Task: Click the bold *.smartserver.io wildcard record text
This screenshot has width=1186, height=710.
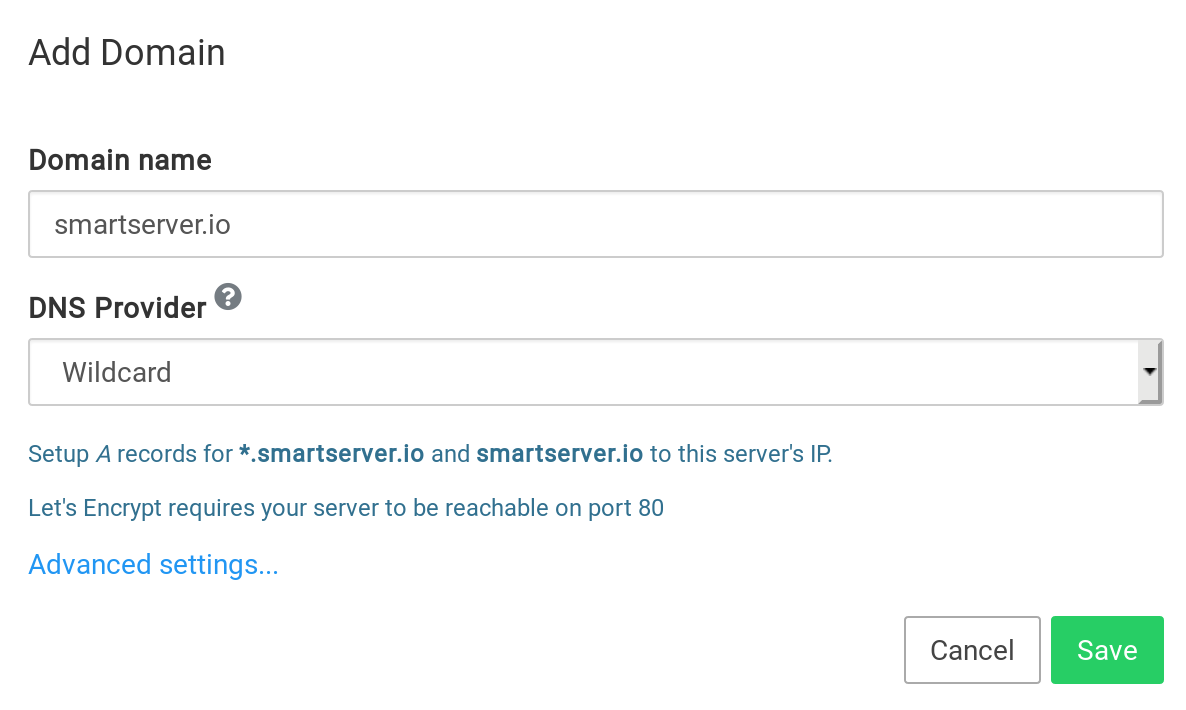Action: pos(332,454)
